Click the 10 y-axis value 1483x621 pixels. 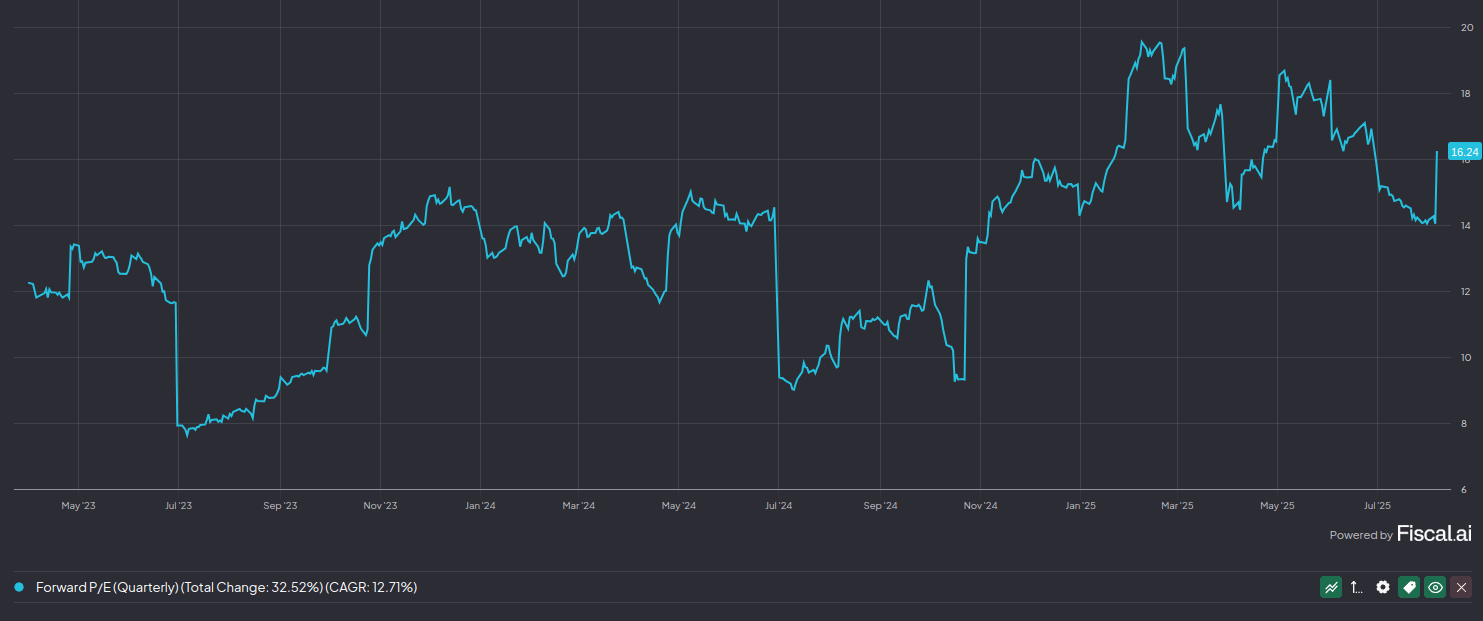1466,358
